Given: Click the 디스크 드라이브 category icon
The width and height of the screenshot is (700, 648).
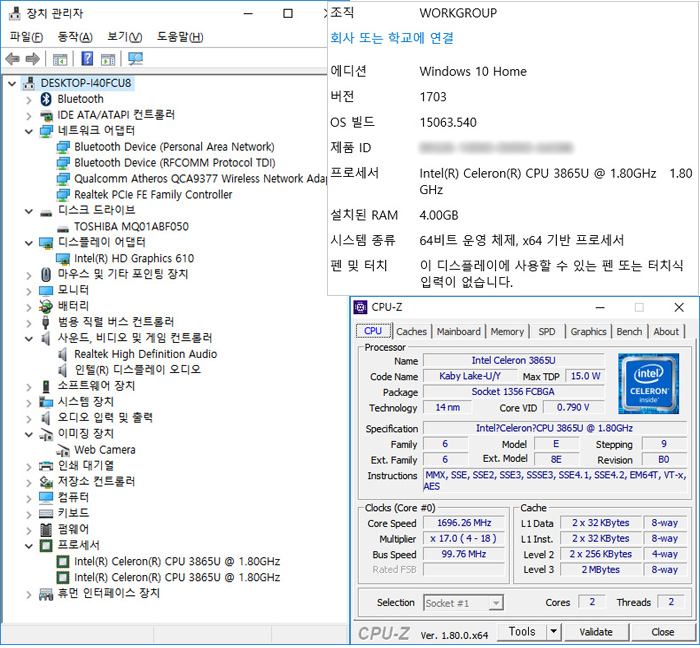Looking at the screenshot, I should [46, 213].
